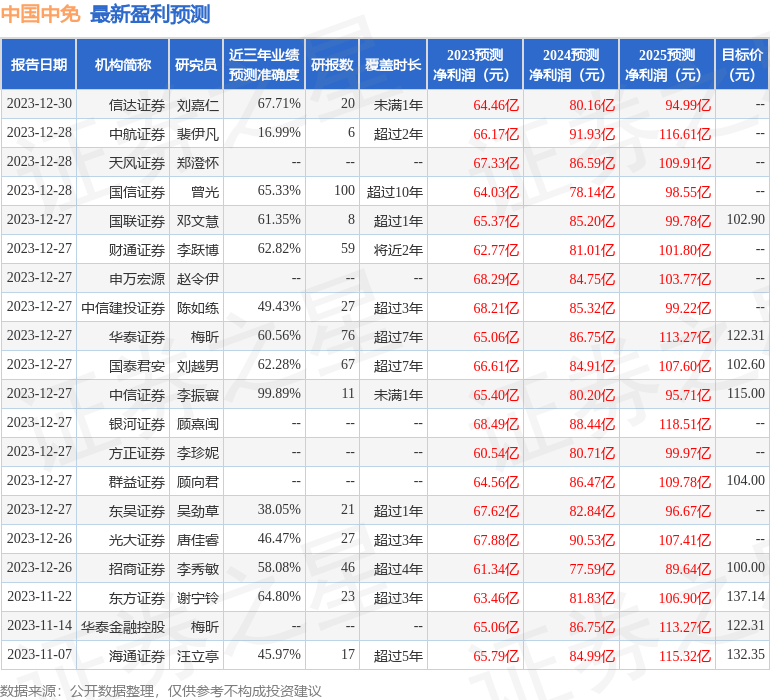The width and height of the screenshot is (770, 700).
Task: Click the 64.03亿 forecast value
Action: click(x=496, y=192)
